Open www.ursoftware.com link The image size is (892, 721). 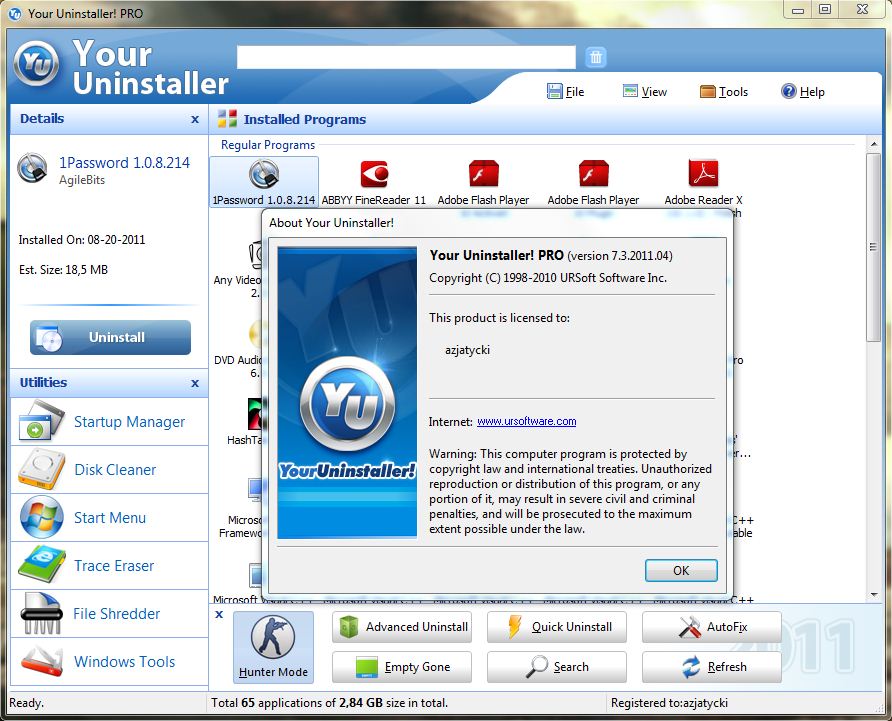point(526,422)
